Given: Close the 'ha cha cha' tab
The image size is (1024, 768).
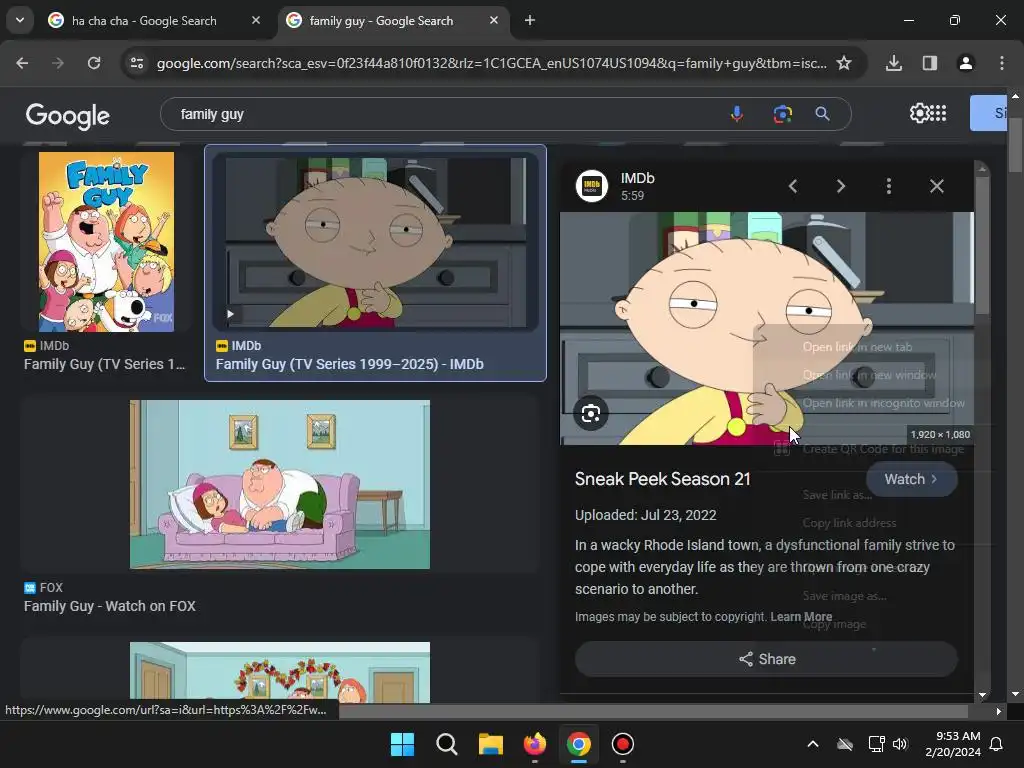Looking at the screenshot, I should point(256,20).
